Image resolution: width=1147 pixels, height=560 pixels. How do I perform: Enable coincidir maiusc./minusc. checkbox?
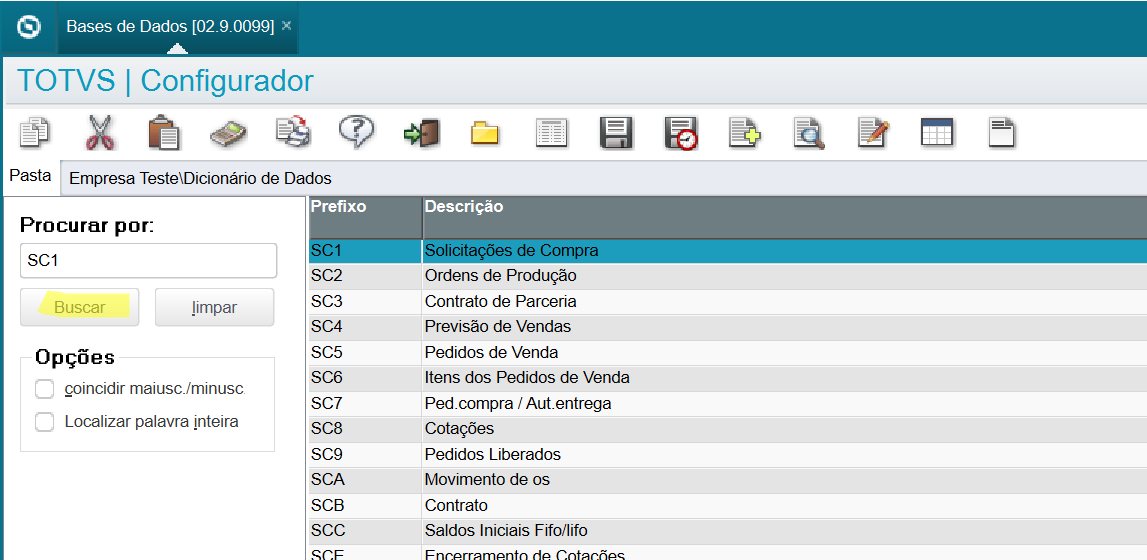pyautogui.click(x=45, y=389)
